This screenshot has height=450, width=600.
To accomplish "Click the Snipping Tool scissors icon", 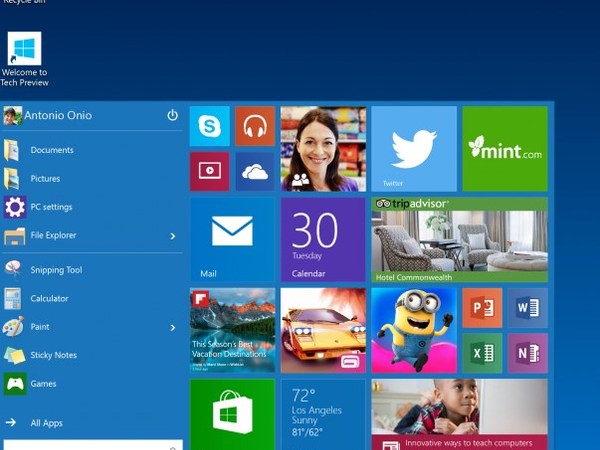I will pyautogui.click(x=13, y=268).
